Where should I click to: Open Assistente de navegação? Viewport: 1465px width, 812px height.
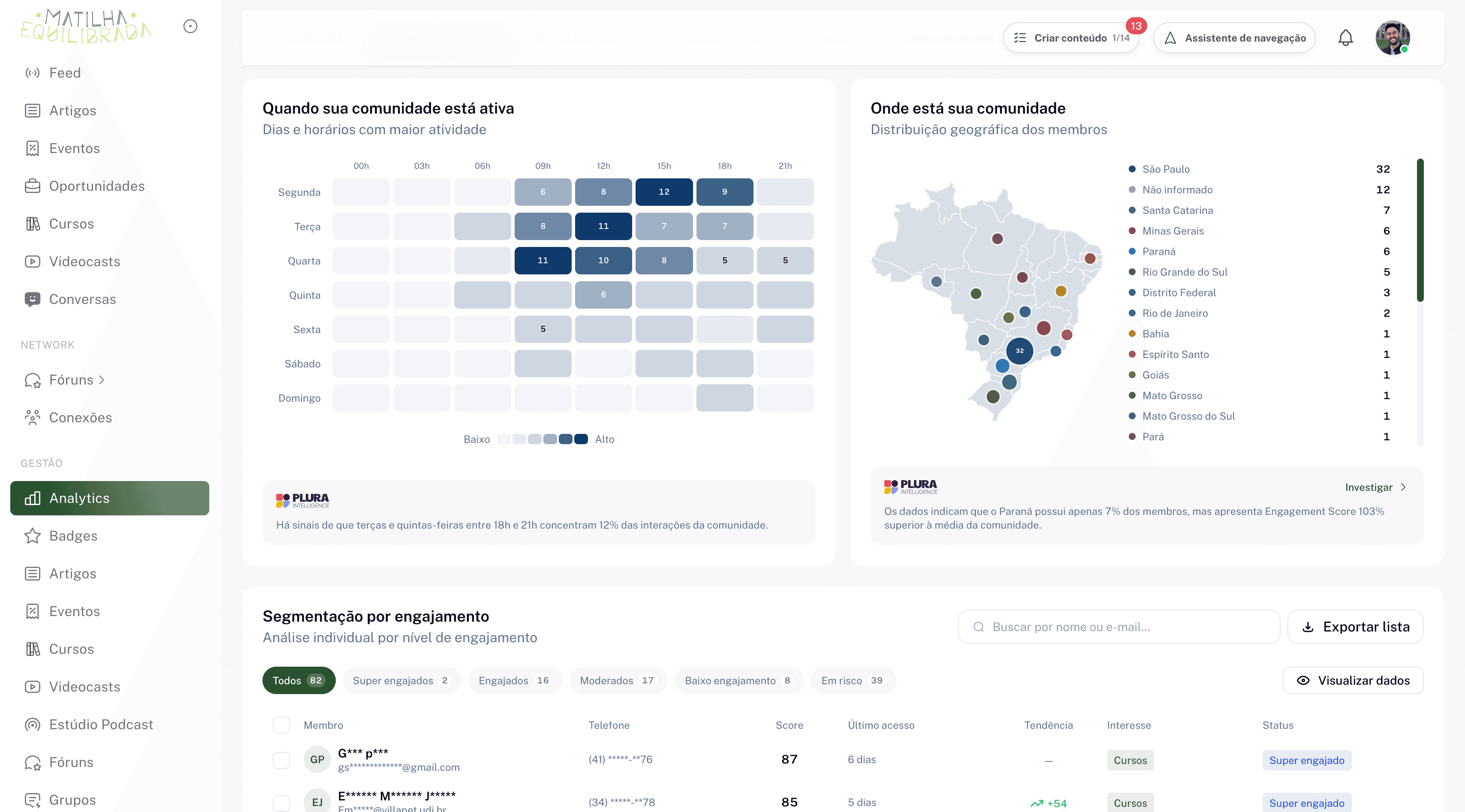[1234, 38]
